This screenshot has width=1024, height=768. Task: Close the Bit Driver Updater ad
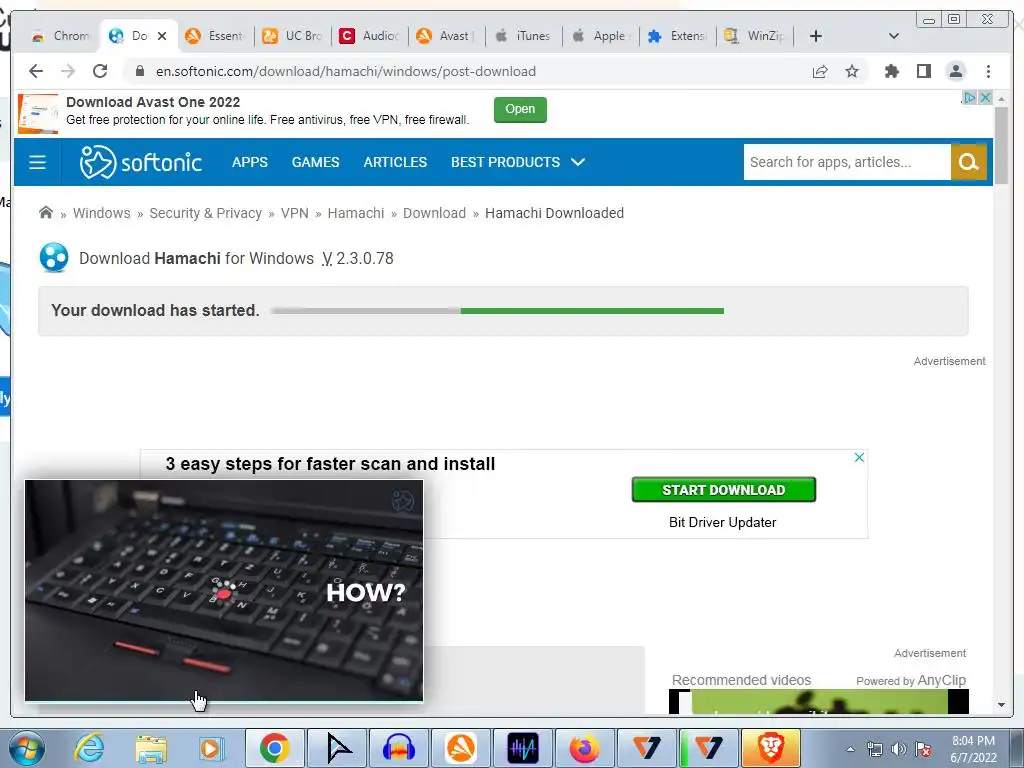tap(859, 457)
